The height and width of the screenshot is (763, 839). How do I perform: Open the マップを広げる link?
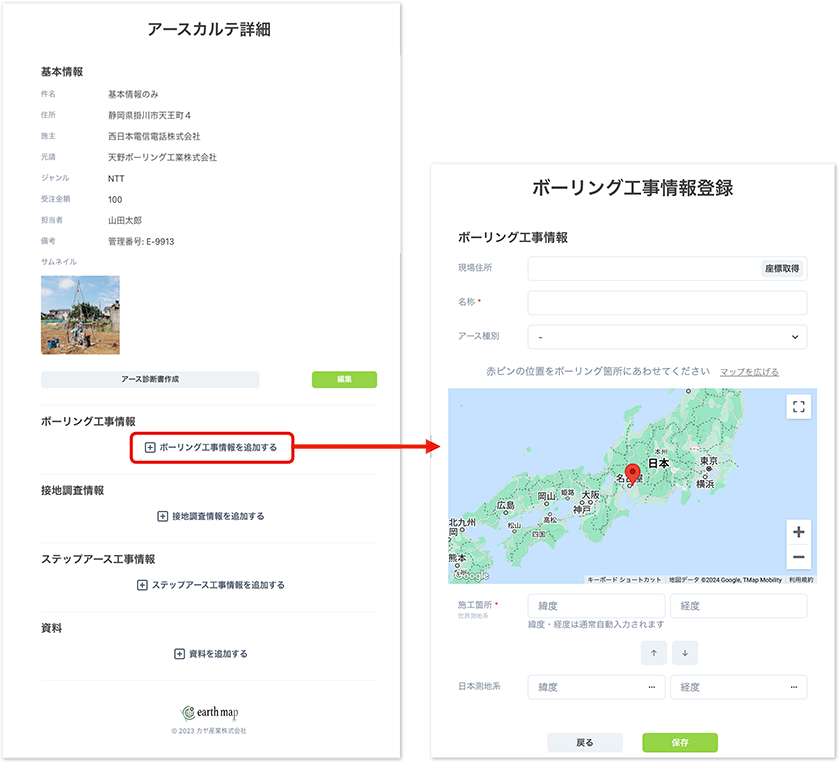(x=749, y=372)
